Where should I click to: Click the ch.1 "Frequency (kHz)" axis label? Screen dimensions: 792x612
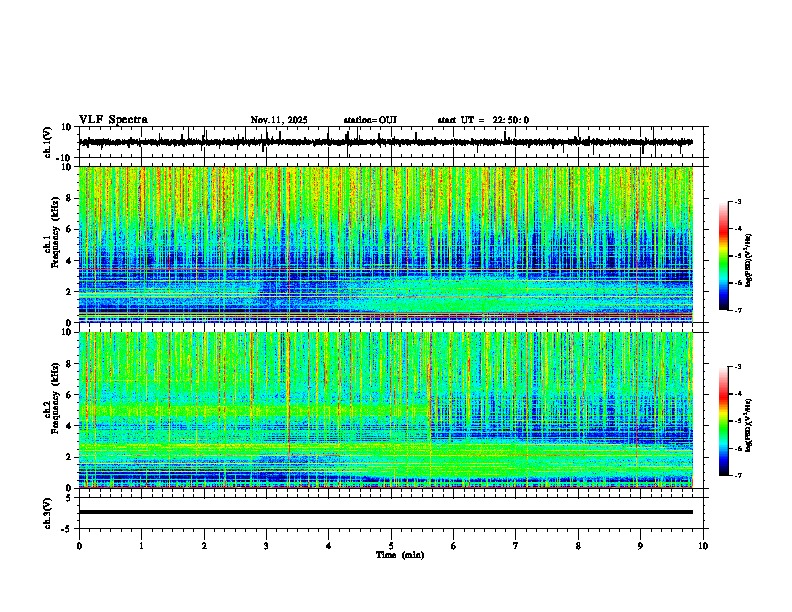(x=54, y=232)
